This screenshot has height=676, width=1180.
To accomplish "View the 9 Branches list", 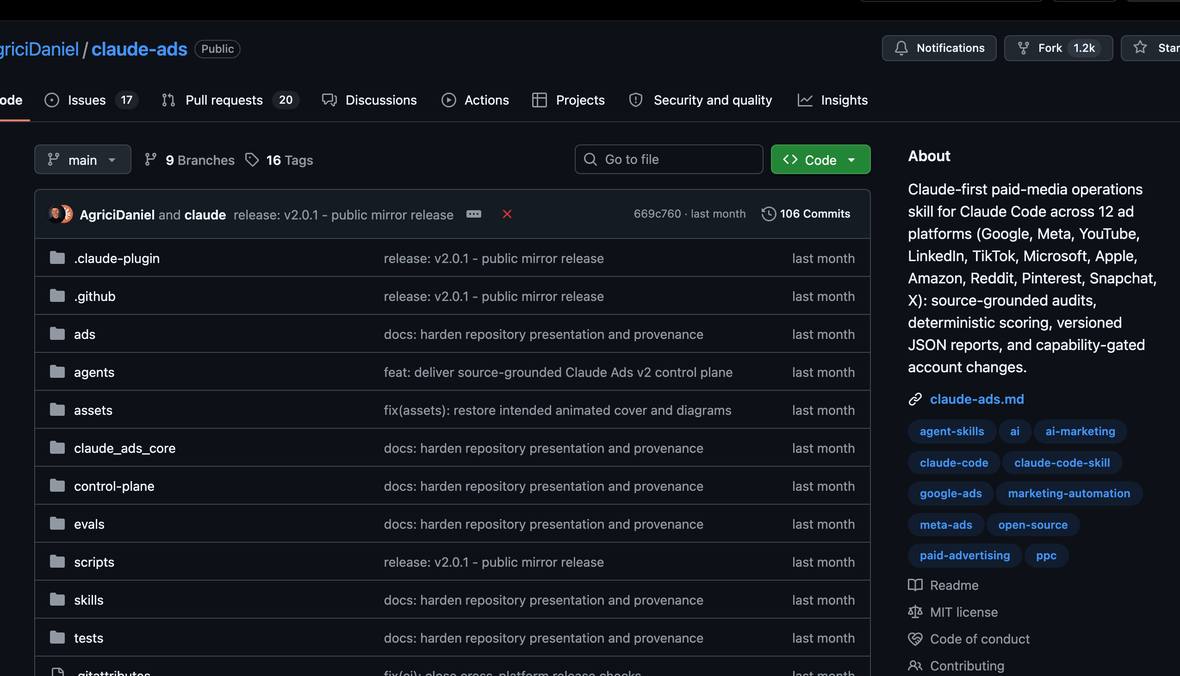I will coord(190,160).
